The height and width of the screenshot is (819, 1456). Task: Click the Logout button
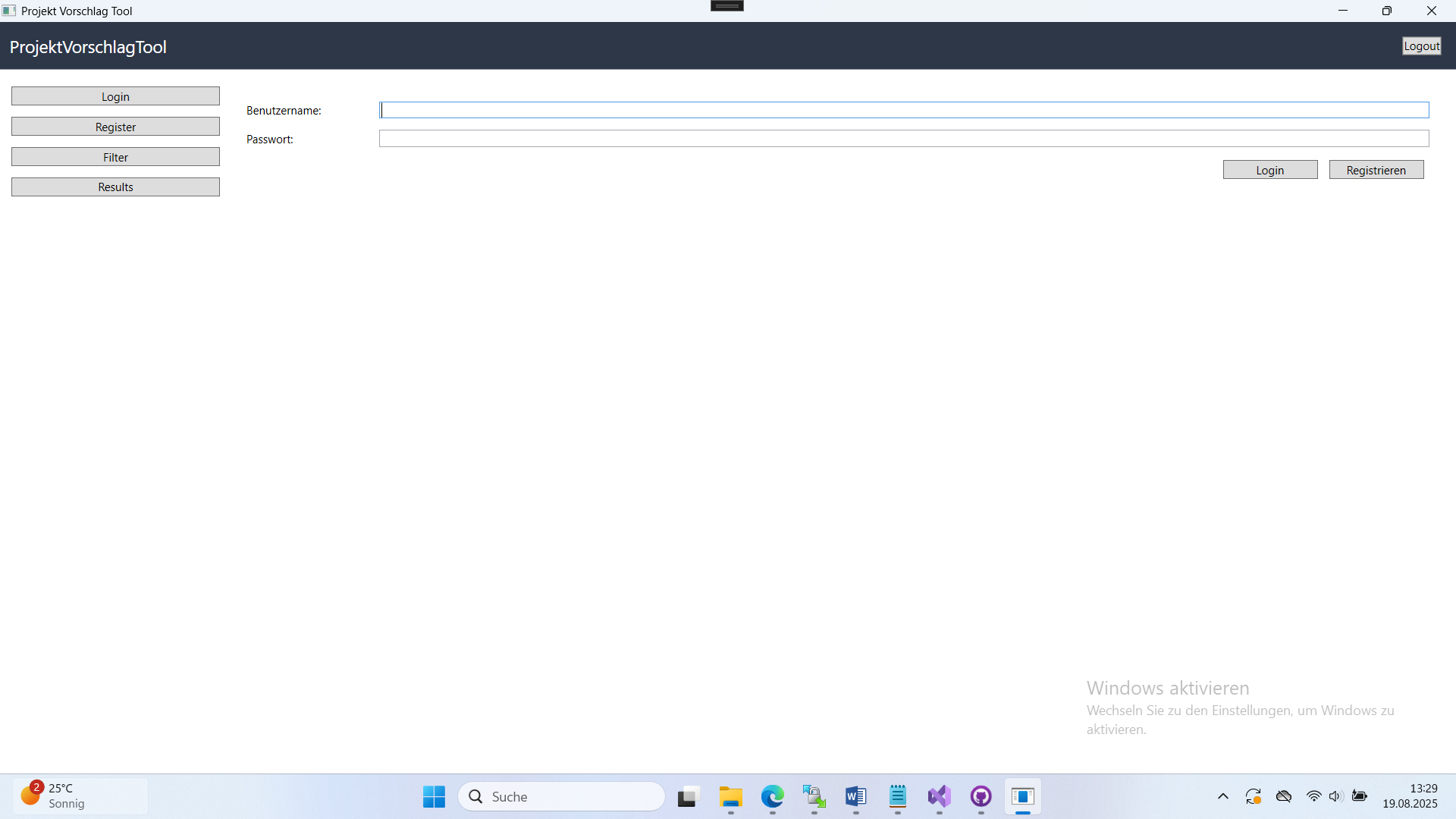coord(1421,45)
